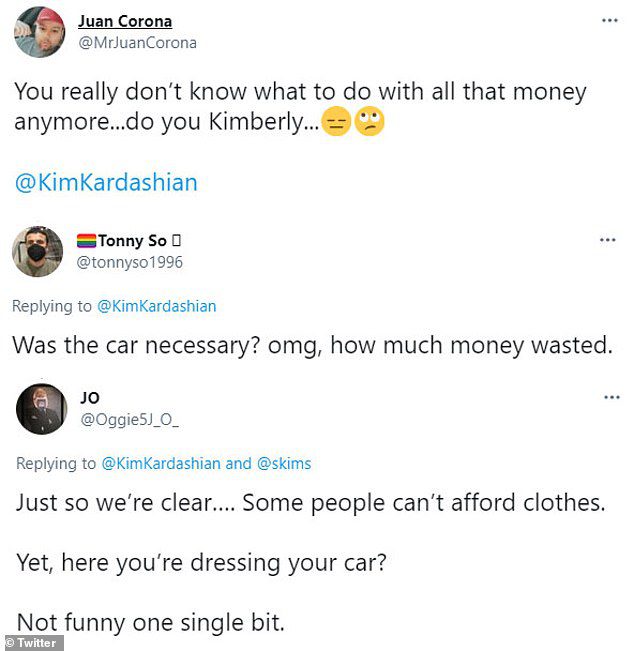634x651 pixels.
Task: Open the Juan Corona display name link
Action: pos(125,21)
